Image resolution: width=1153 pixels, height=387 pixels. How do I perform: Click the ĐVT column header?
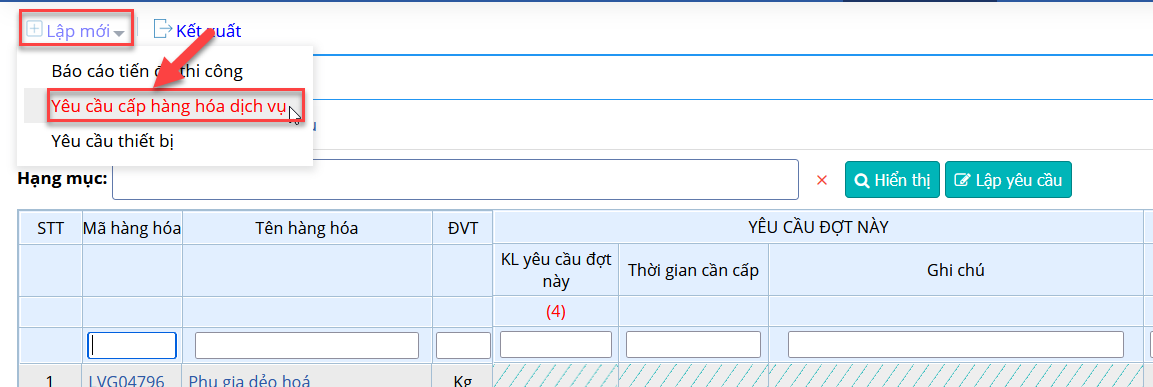[463, 228]
